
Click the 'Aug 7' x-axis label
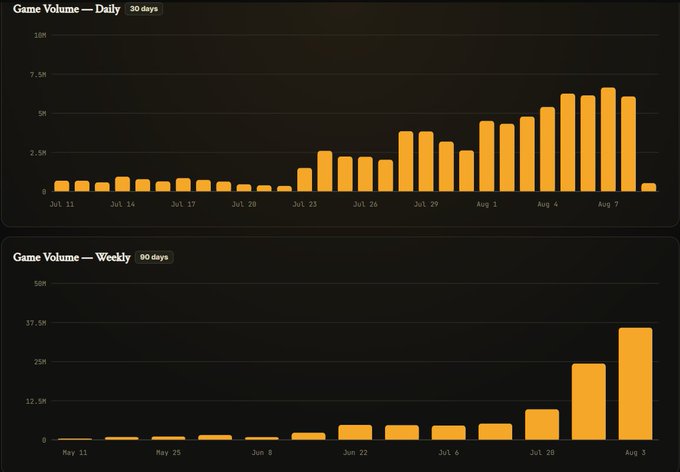[608, 204]
